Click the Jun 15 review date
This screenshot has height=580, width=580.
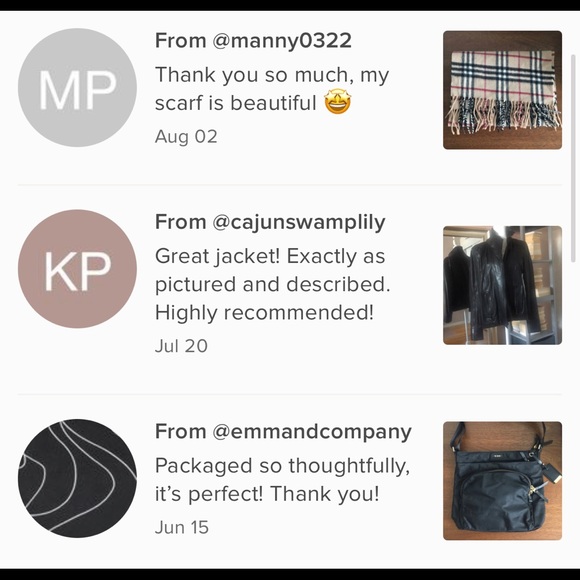click(x=182, y=527)
